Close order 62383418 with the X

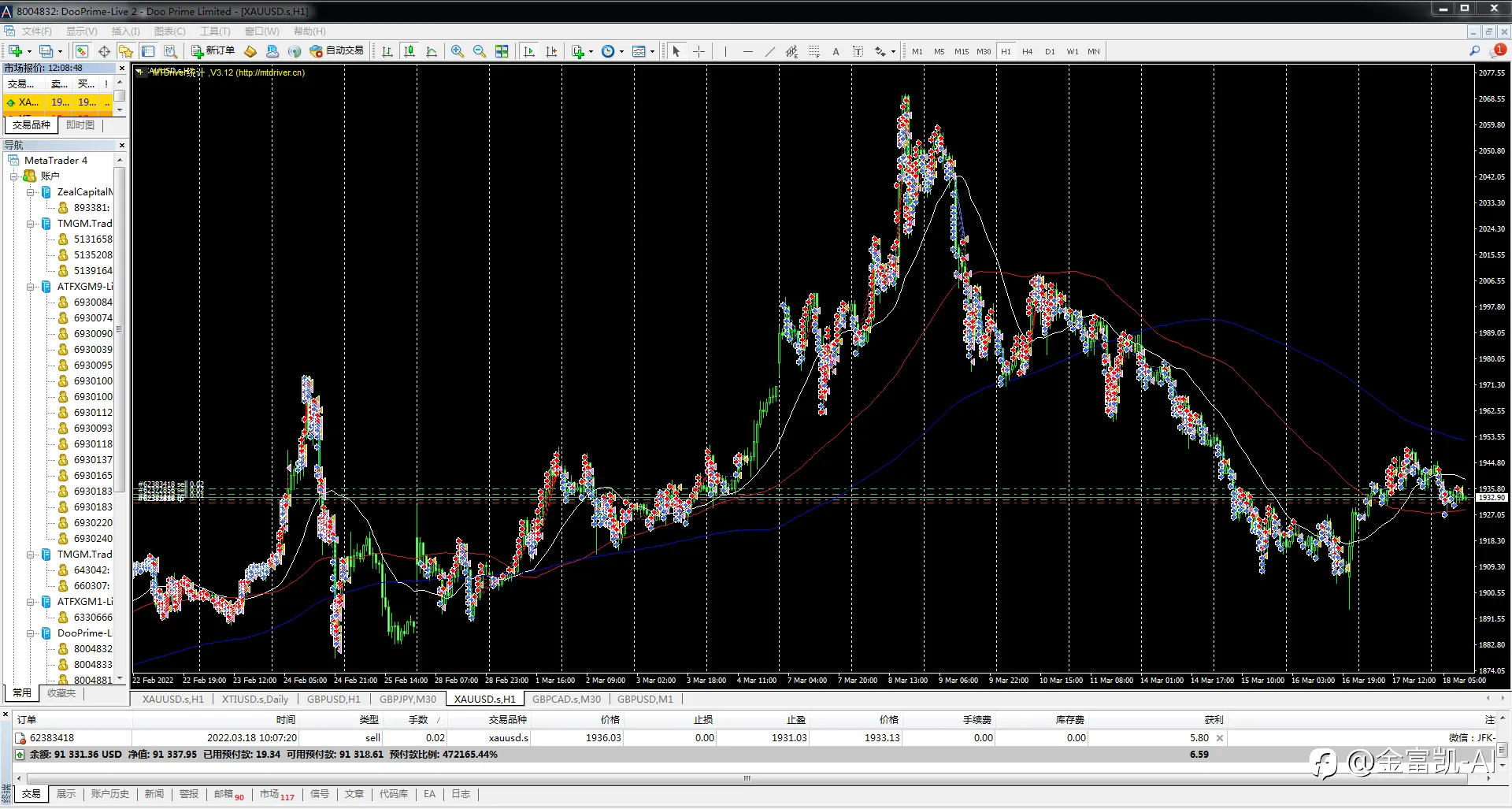click(x=1220, y=738)
